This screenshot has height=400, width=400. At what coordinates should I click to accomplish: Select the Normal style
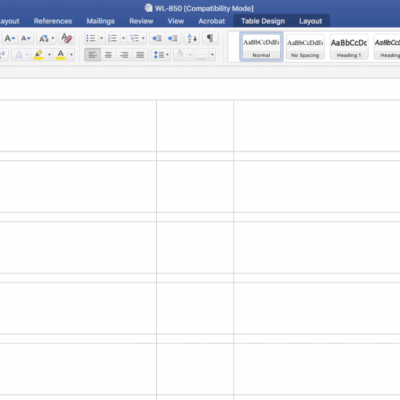(x=261, y=47)
